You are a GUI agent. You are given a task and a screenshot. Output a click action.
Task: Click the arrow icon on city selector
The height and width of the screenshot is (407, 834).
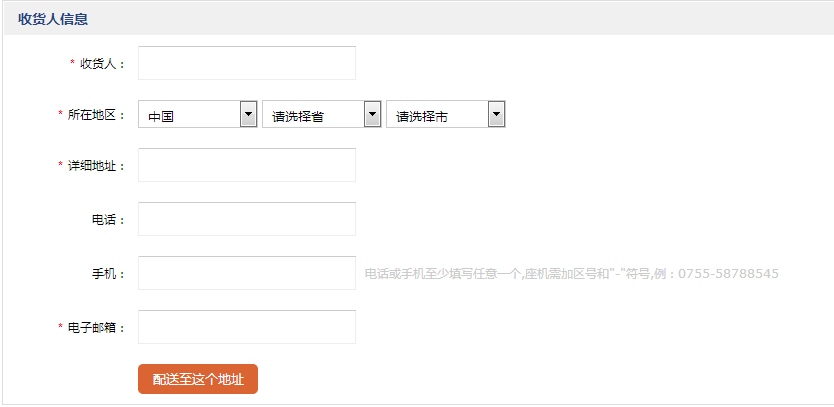point(496,116)
